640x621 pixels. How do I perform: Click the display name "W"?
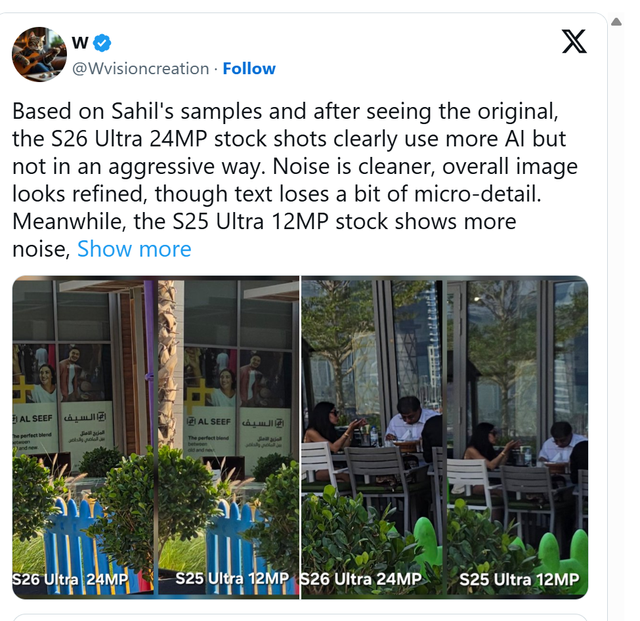pos(79,42)
